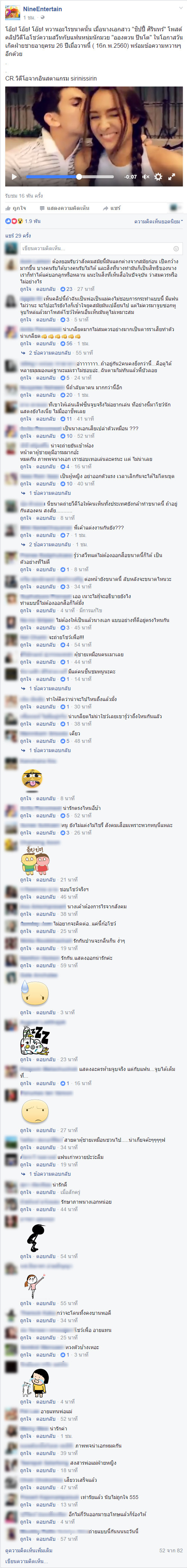187x1568 pixels.
Task: Open the แชร์ 29 ครั้ง shares list
Action: point(18,236)
